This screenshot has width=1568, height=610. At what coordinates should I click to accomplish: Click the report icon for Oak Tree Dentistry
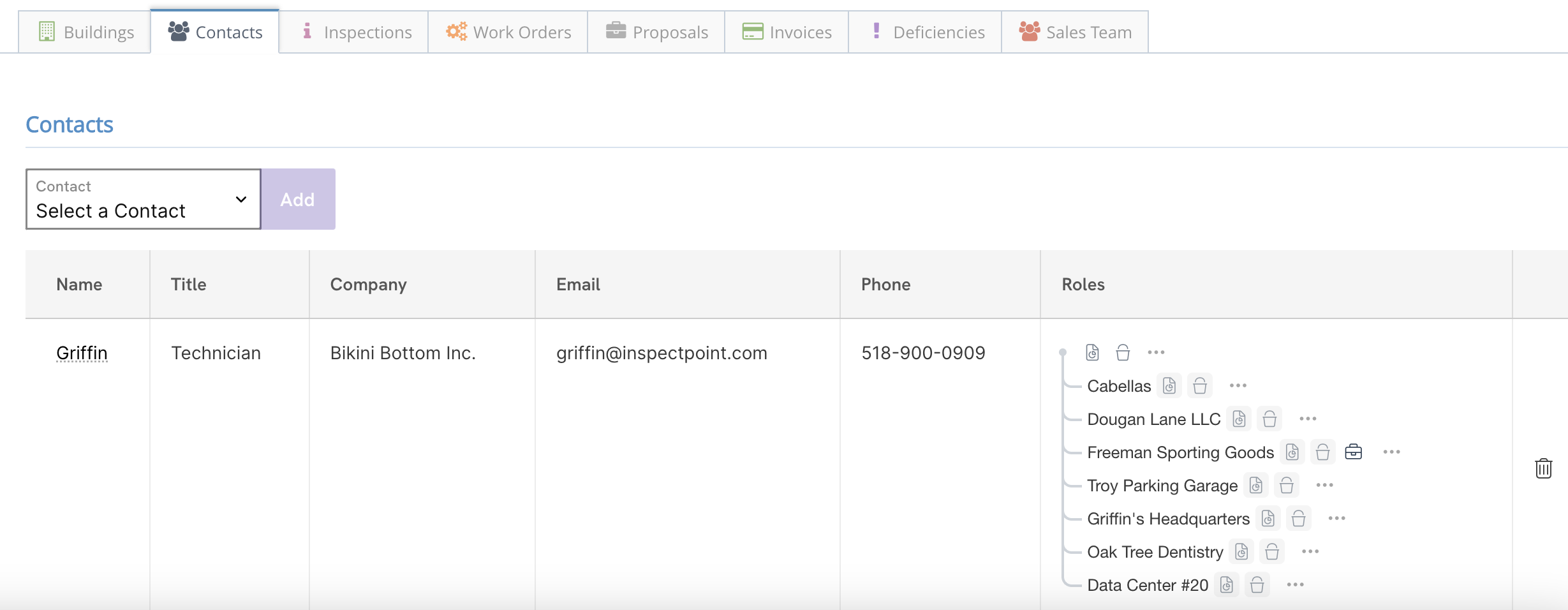(x=1241, y=551)
